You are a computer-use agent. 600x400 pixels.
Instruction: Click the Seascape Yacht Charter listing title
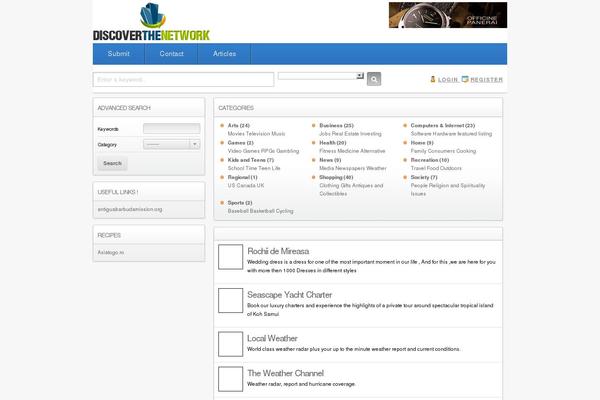[289, 295]
